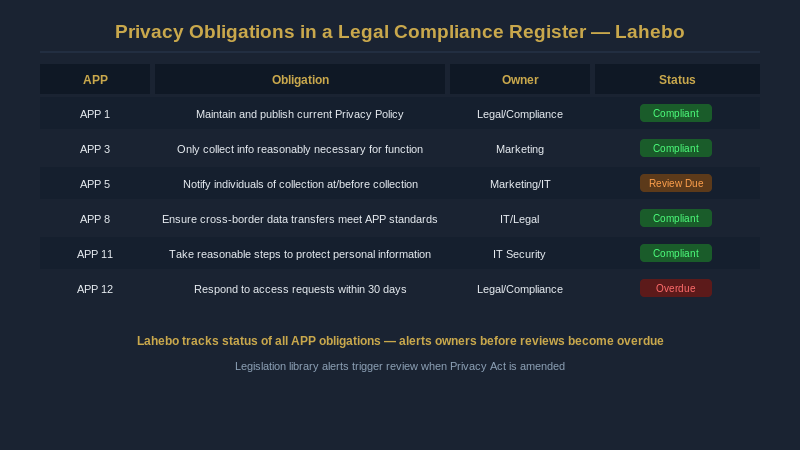Click the Review Due badge for APP 5

[676, 183]
